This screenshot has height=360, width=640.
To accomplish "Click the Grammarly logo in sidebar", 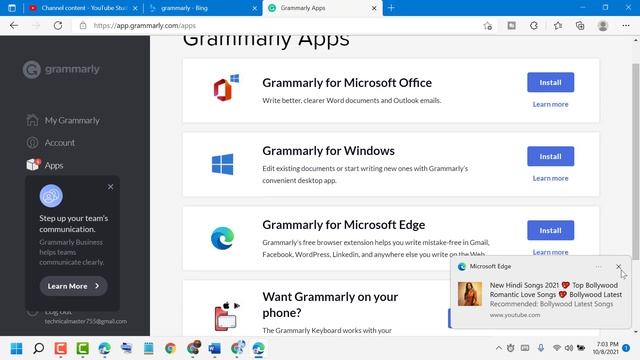I will (x=61, y=69).
